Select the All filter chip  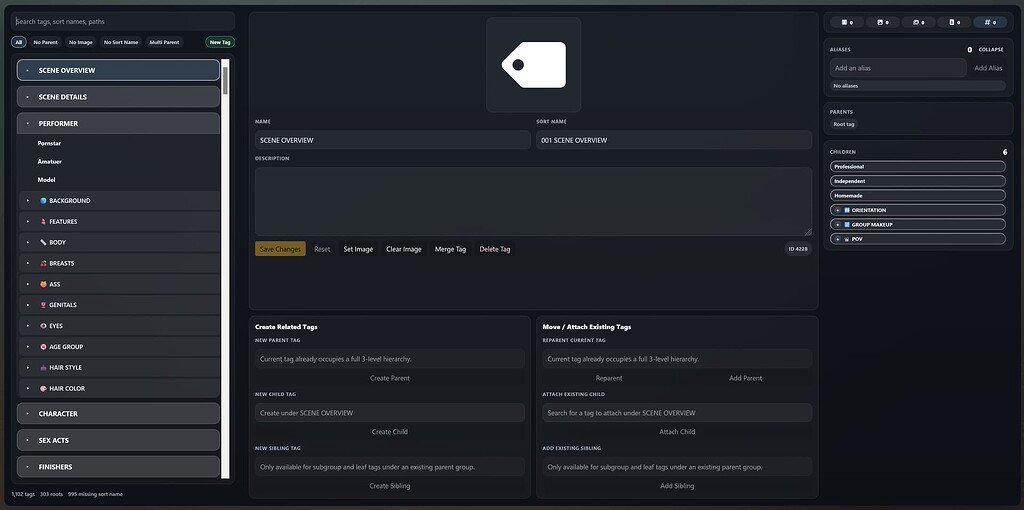click(x=19, y=42)
